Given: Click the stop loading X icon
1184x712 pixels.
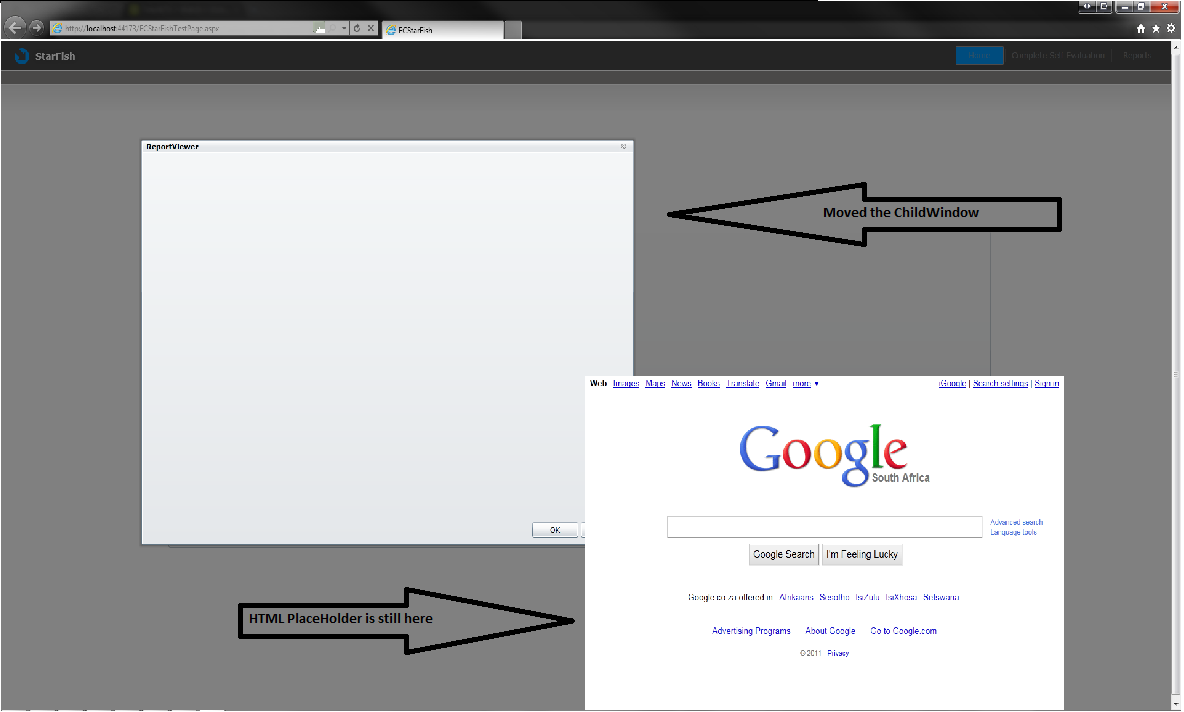Looking at the screenshot, I should (371, 28).
